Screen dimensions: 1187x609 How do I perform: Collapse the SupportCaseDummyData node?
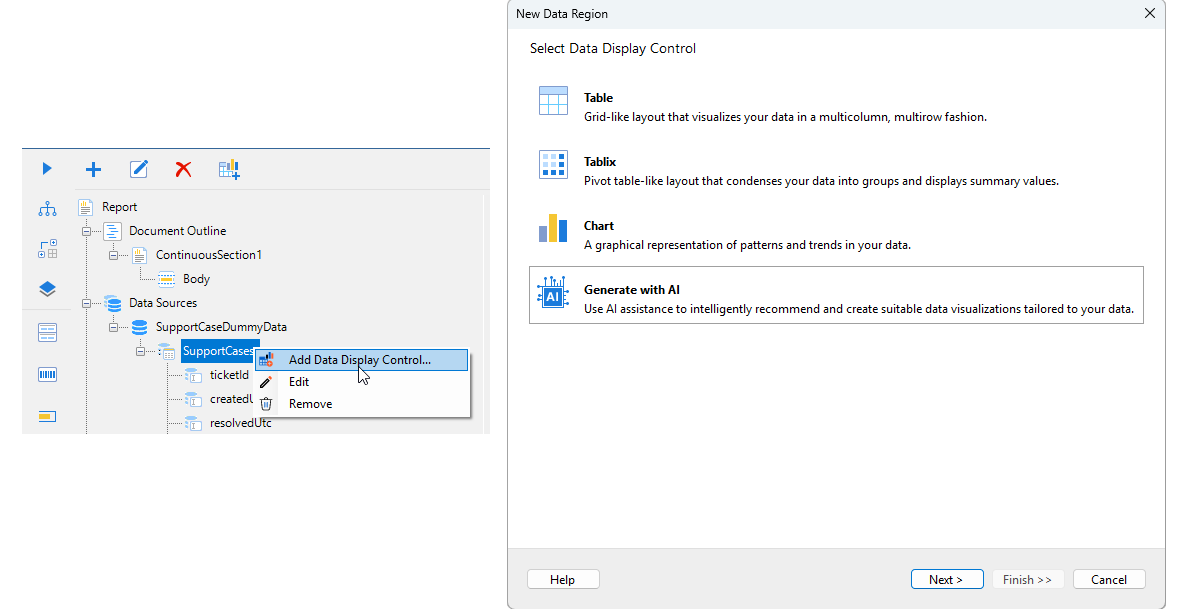coord(114,327)
